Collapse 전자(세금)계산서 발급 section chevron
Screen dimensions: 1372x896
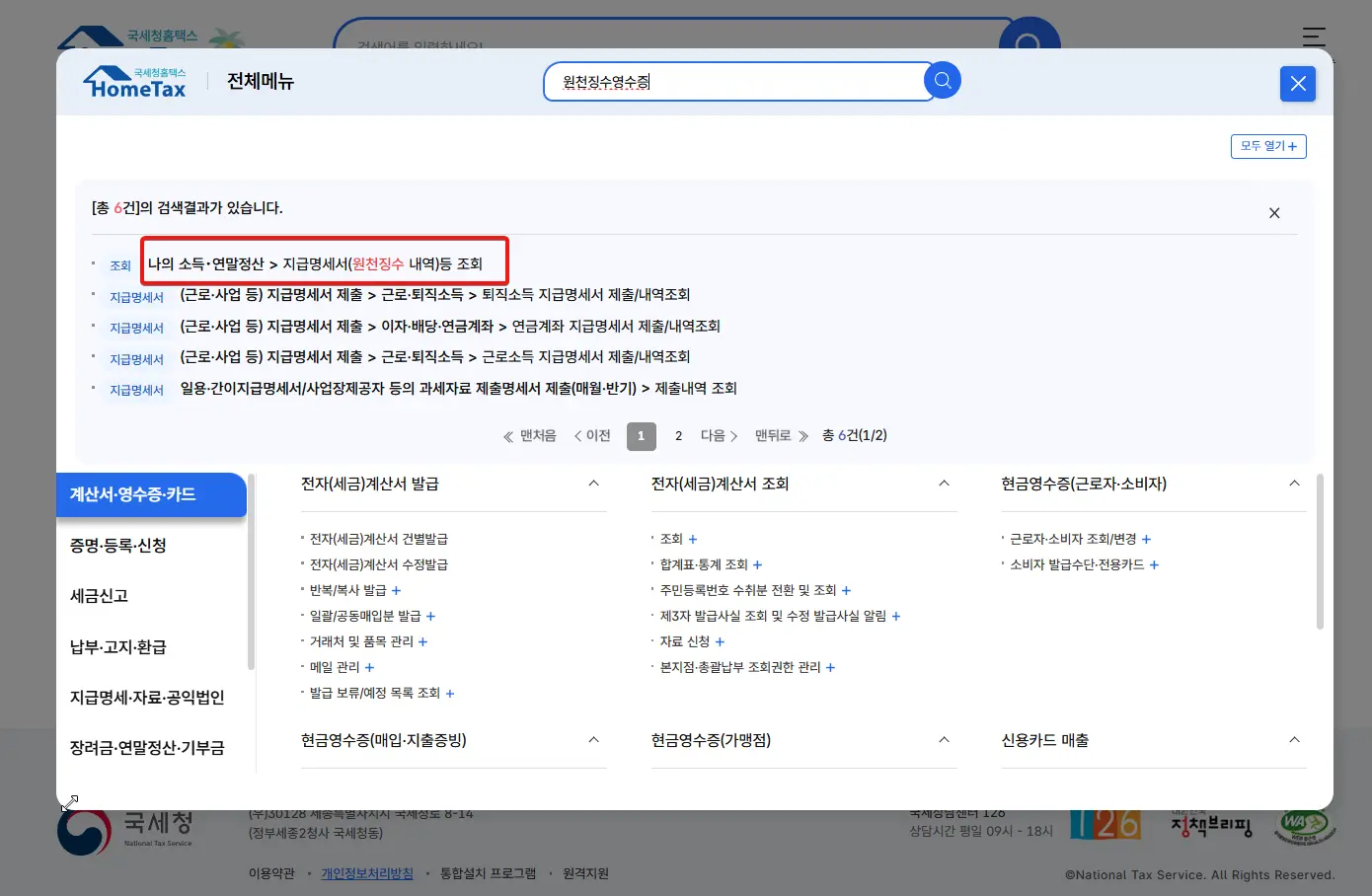pos(593,484)
